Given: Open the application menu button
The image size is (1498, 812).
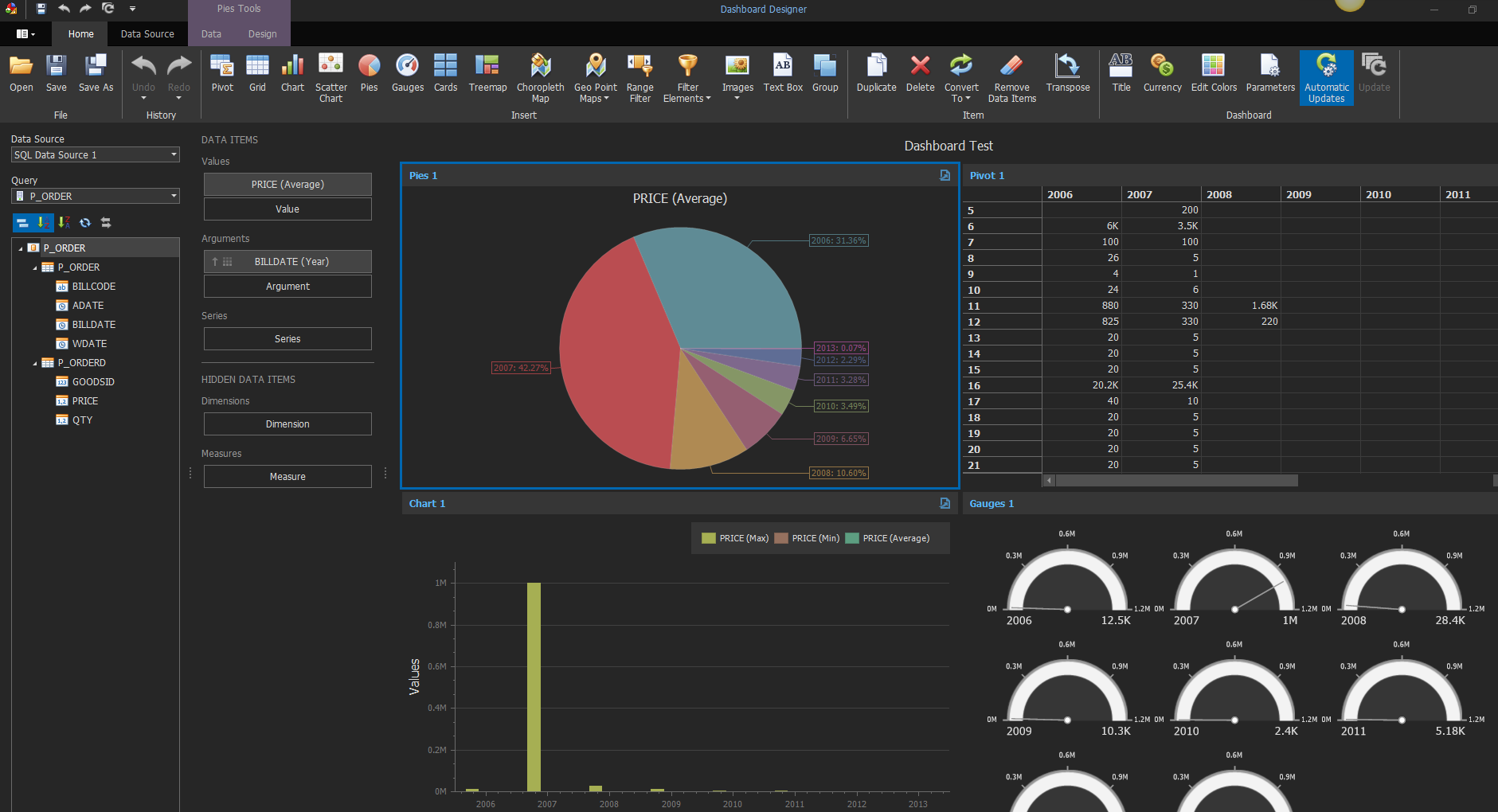Looking at the screenshot, I should click(x=25, y=34).
